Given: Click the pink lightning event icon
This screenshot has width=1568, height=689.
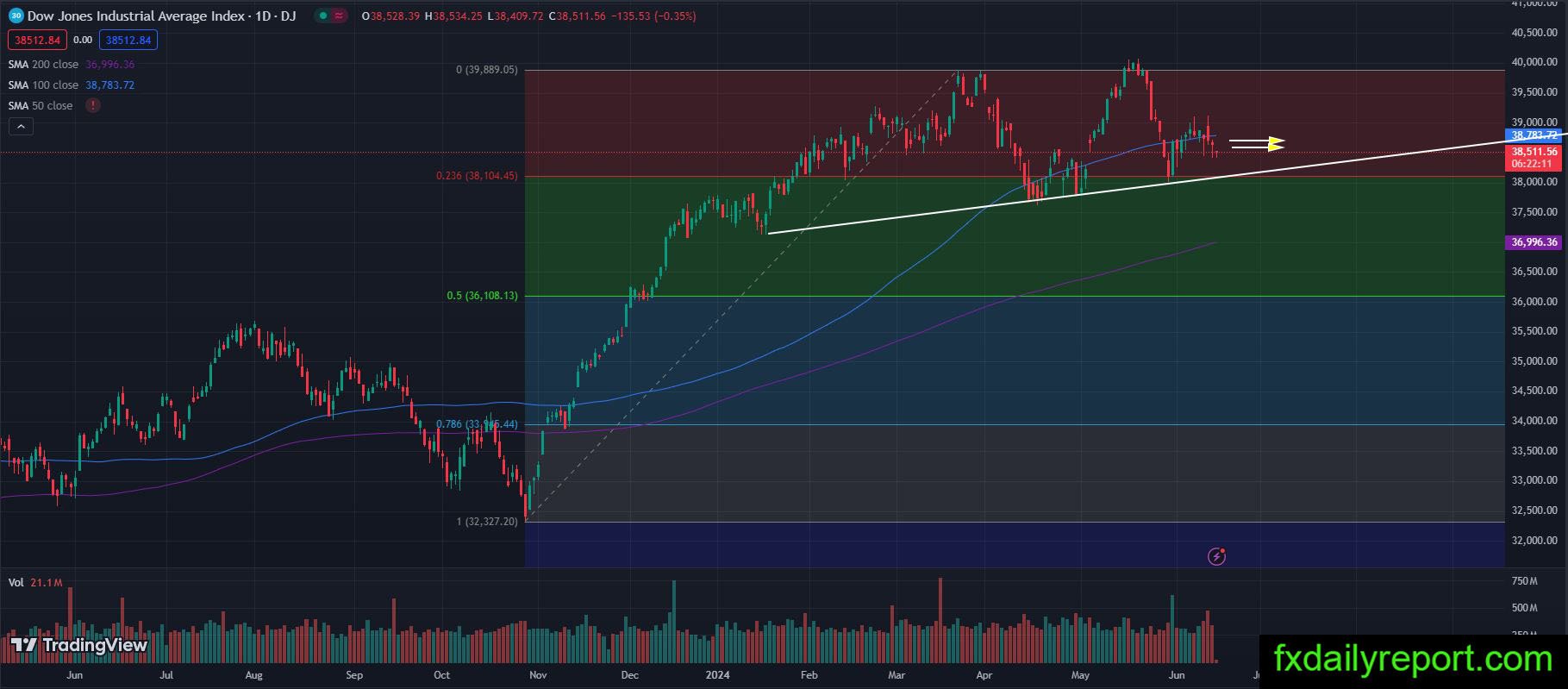Looking at the screenshot, I should pos(1216,556).
